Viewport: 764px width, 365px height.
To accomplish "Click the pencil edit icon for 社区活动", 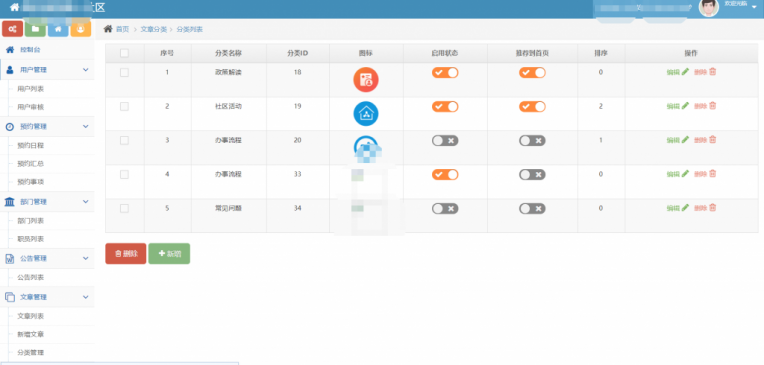I will pyautogui.click(x=685, y=106).
